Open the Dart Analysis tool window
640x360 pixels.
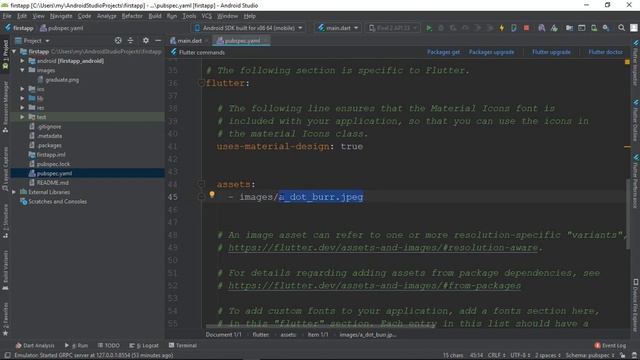(x=35, y=345)
